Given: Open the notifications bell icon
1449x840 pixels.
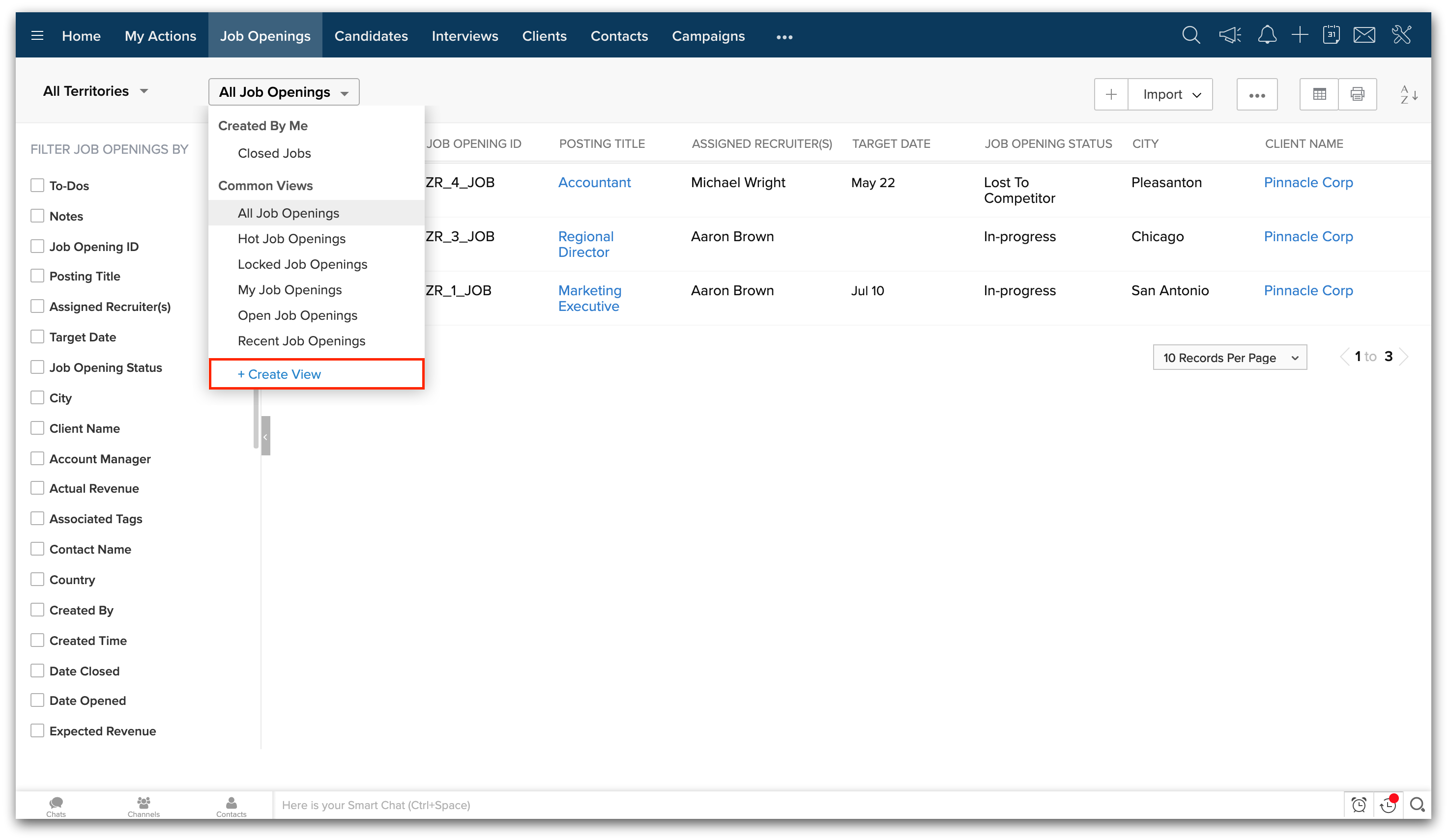Looking at the screenshot, I should coord(1267,36).
